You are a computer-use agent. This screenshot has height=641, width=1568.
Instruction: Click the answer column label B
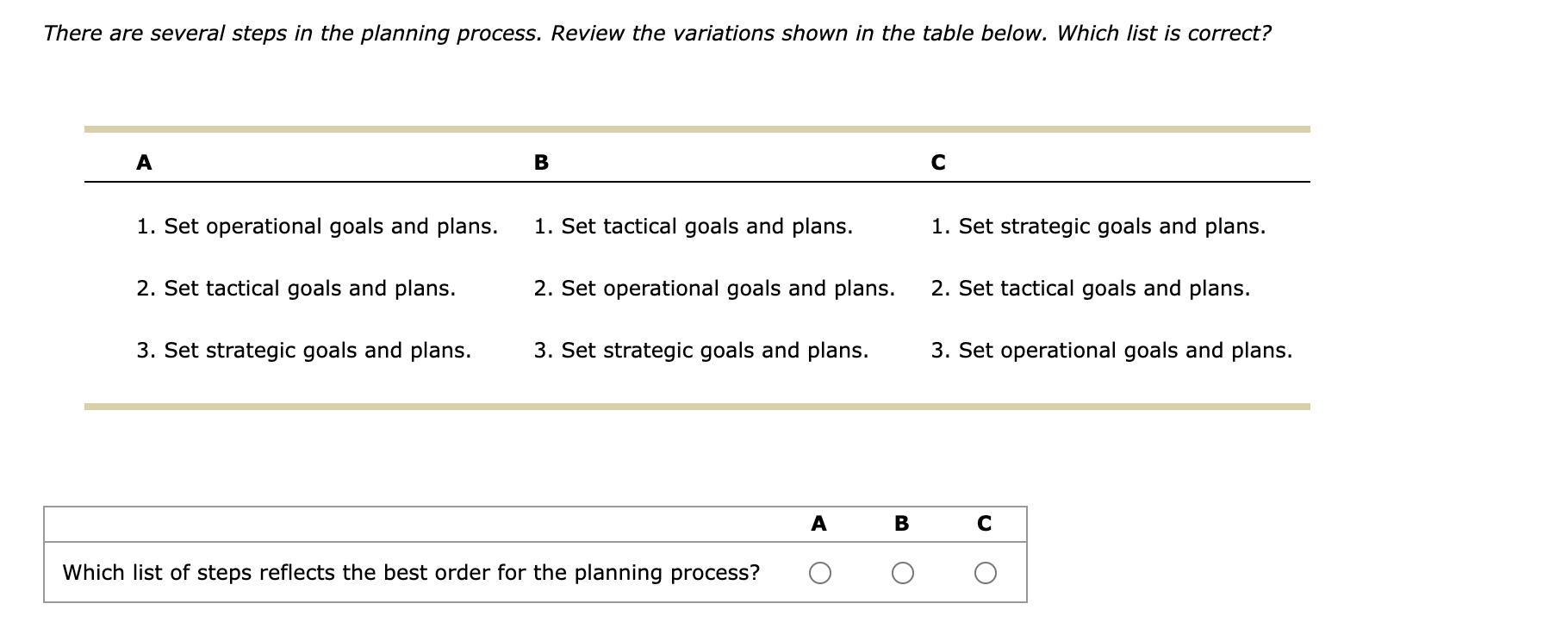click(x=901, y=523)
